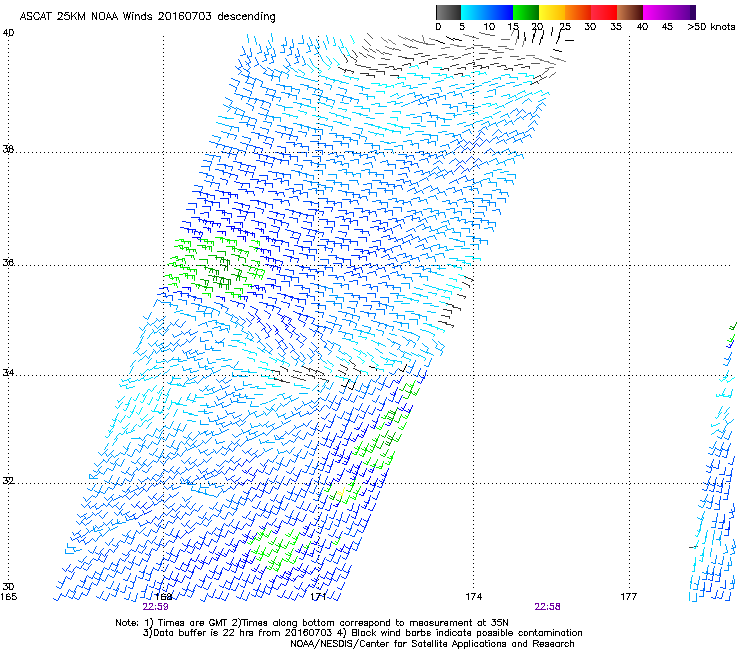Click the red 30-35 knots color segment
740x650 pixels.
point(604,12)
